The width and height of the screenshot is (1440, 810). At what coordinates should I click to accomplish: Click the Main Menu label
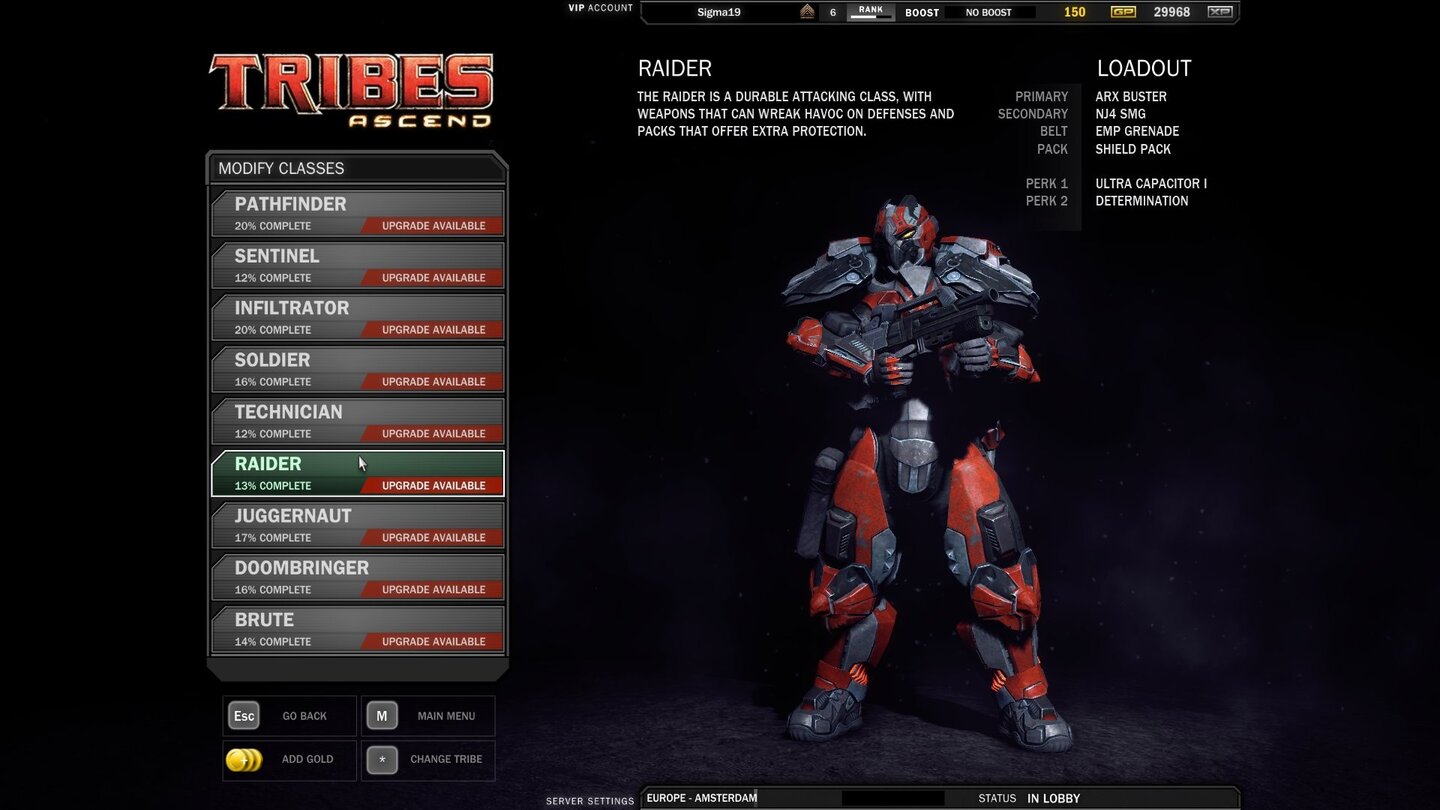coord(446,716)
